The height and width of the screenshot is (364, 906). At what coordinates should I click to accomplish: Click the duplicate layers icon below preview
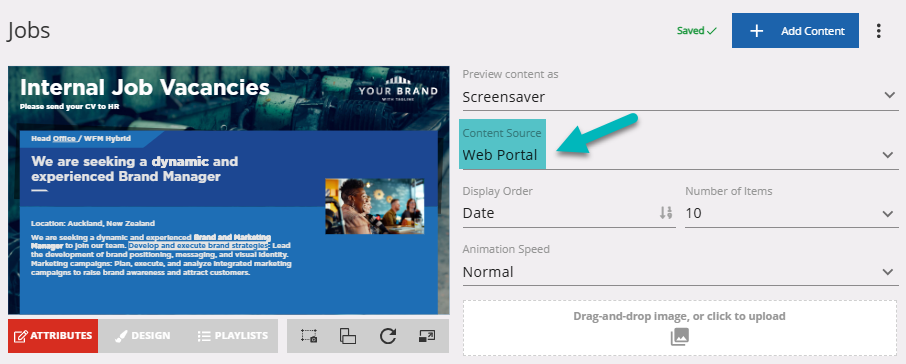coord(348,336)
